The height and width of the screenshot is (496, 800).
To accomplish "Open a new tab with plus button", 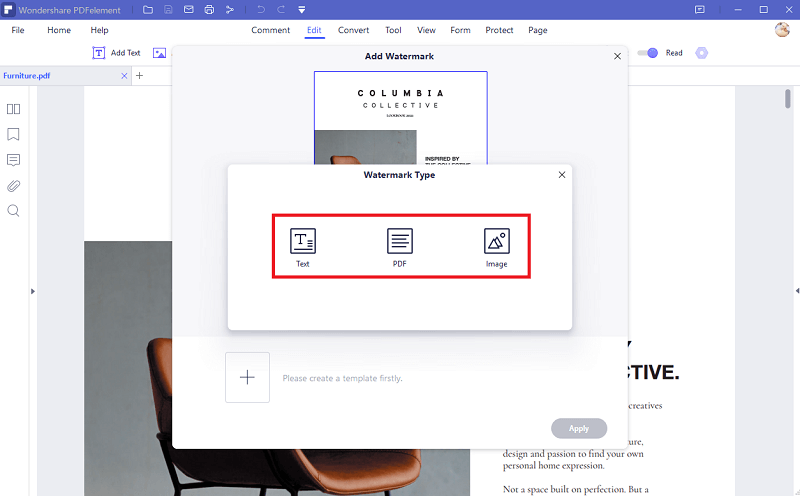I will [139, 76].
